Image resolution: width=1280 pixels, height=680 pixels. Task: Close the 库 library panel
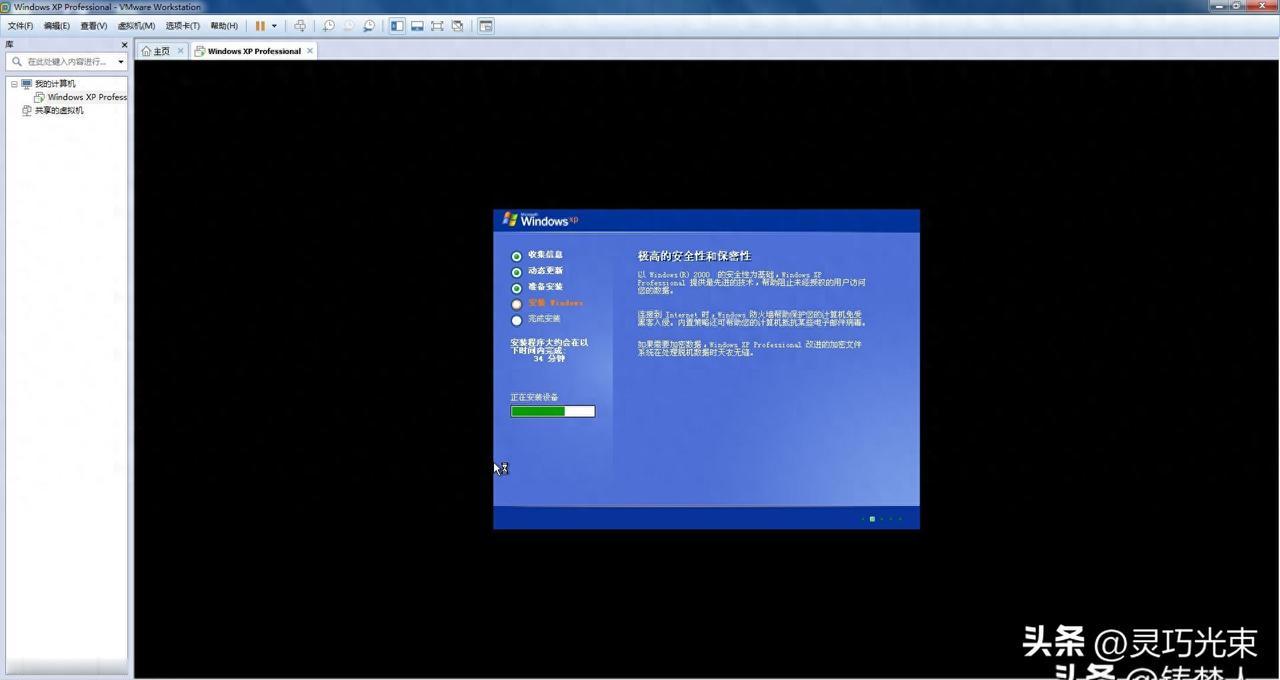tap(124, 45)
